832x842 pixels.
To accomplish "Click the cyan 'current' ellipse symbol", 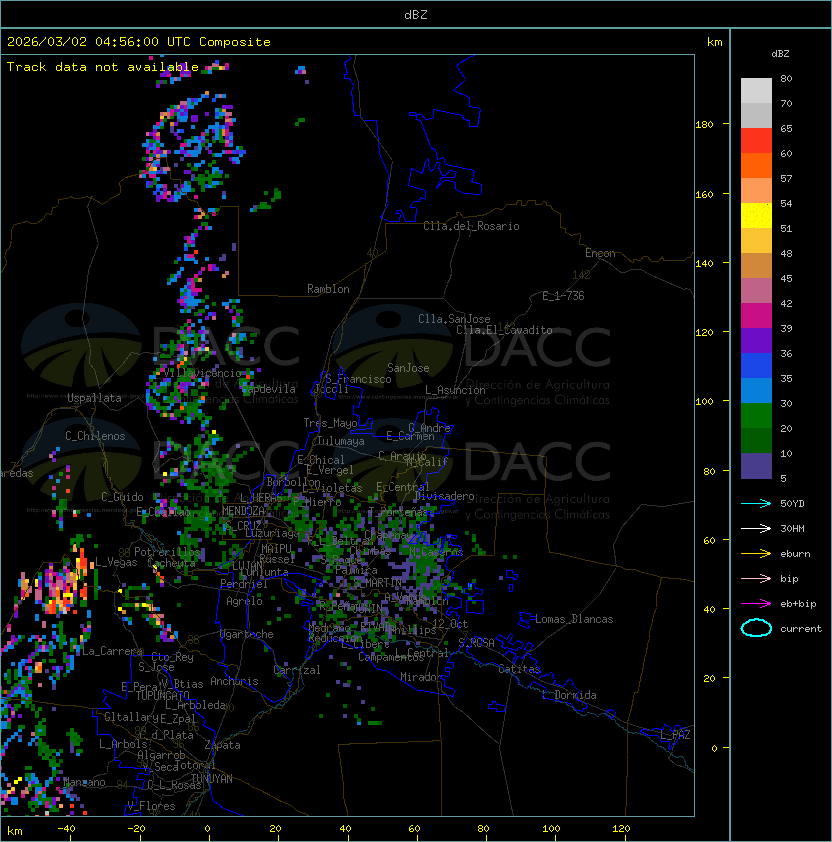I will (756, 628).
